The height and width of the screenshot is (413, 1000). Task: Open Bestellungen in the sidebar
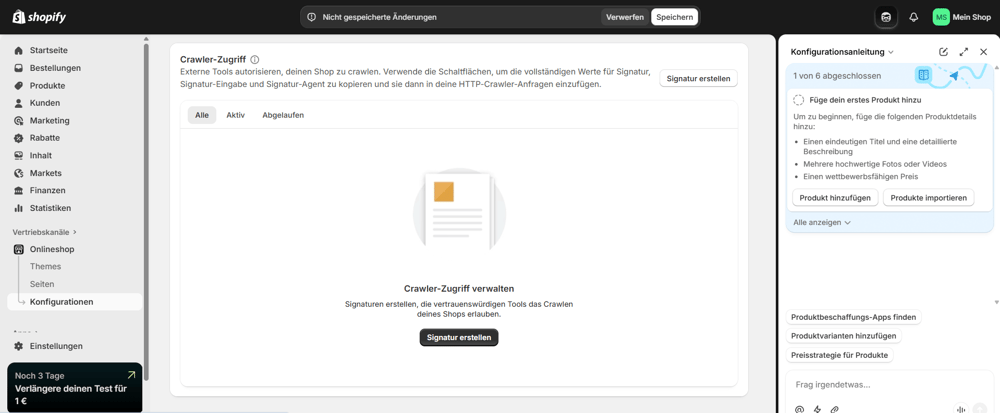click(x=55, y=68)
